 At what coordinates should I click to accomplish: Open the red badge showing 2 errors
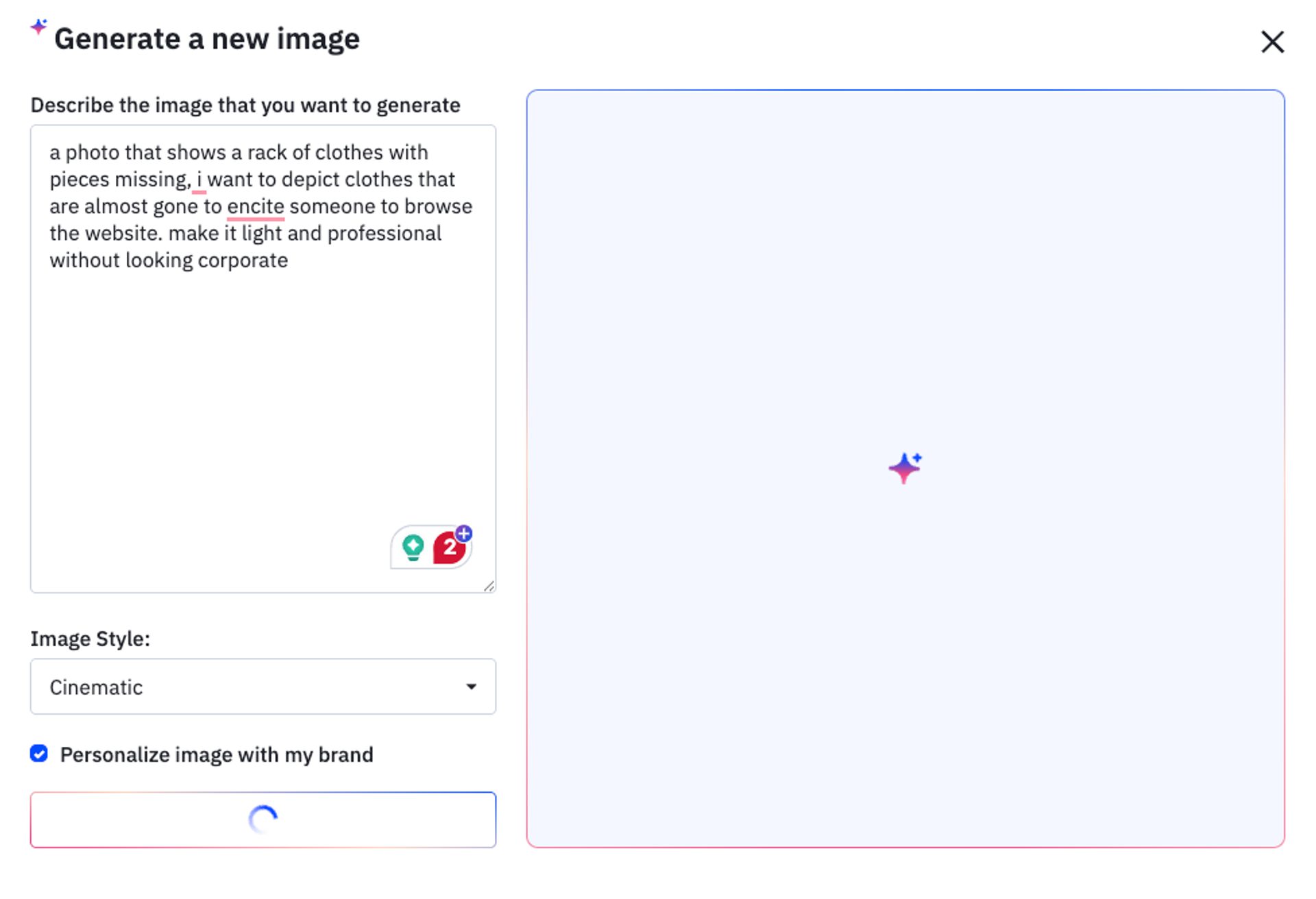click(x=449, y=548)
